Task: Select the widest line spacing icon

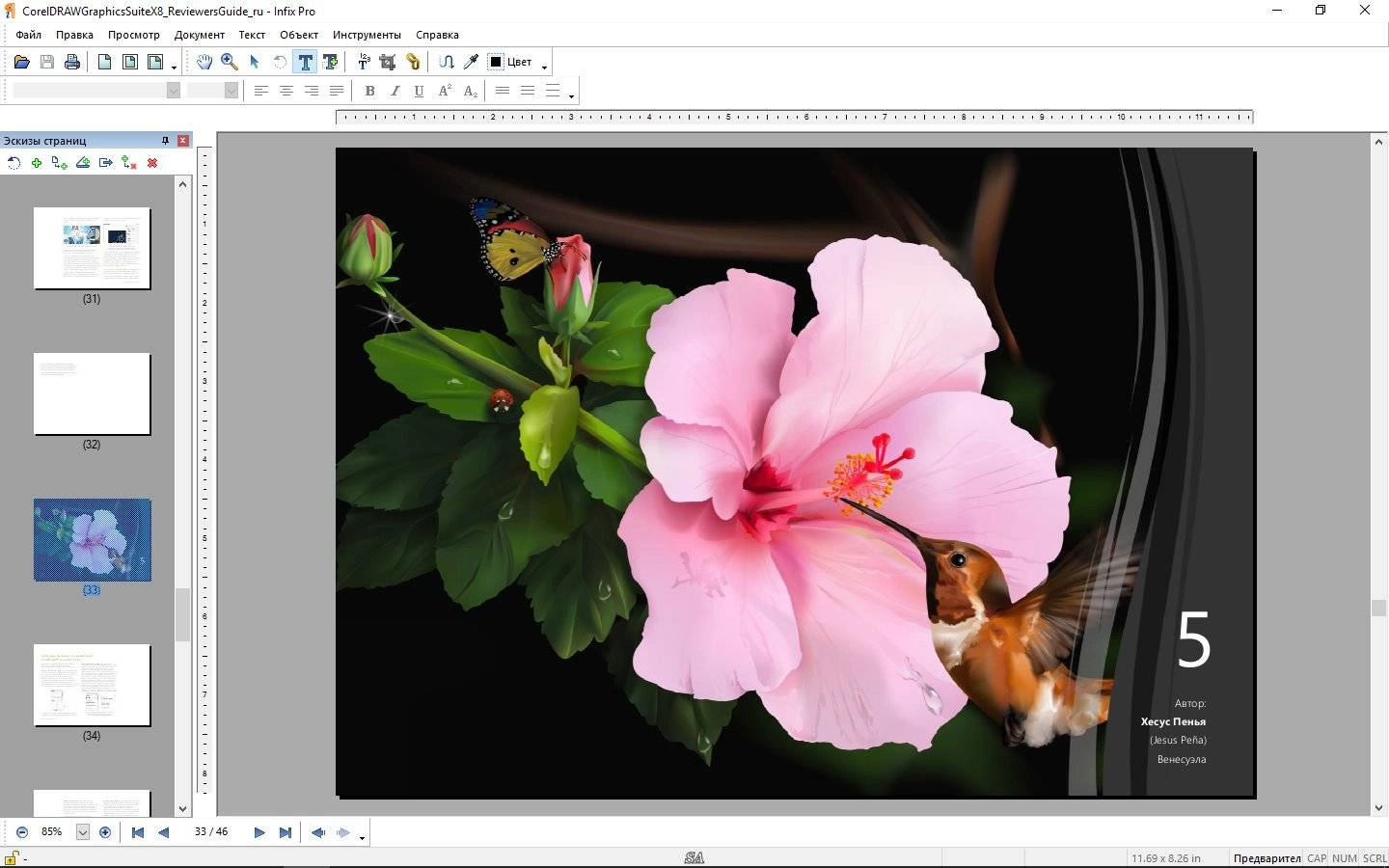Action: coord(553,91)
